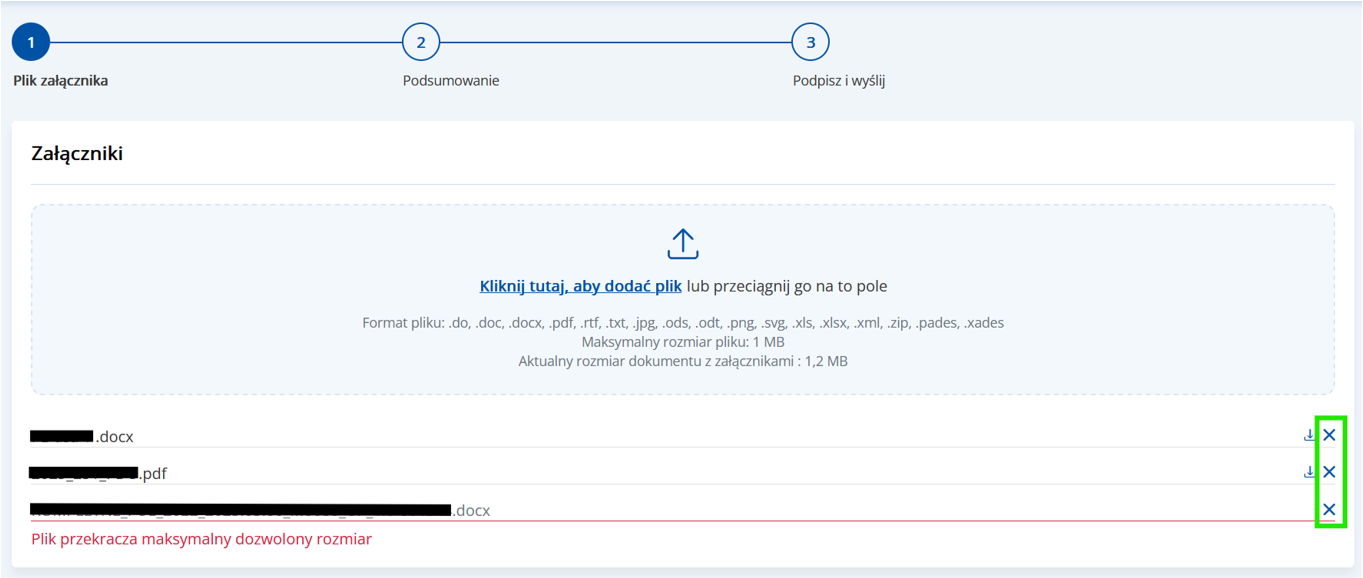This screenshot has height=578, width=1363.
Task: Remove the .pdf attachment
Action: [x=1329, y=472]
